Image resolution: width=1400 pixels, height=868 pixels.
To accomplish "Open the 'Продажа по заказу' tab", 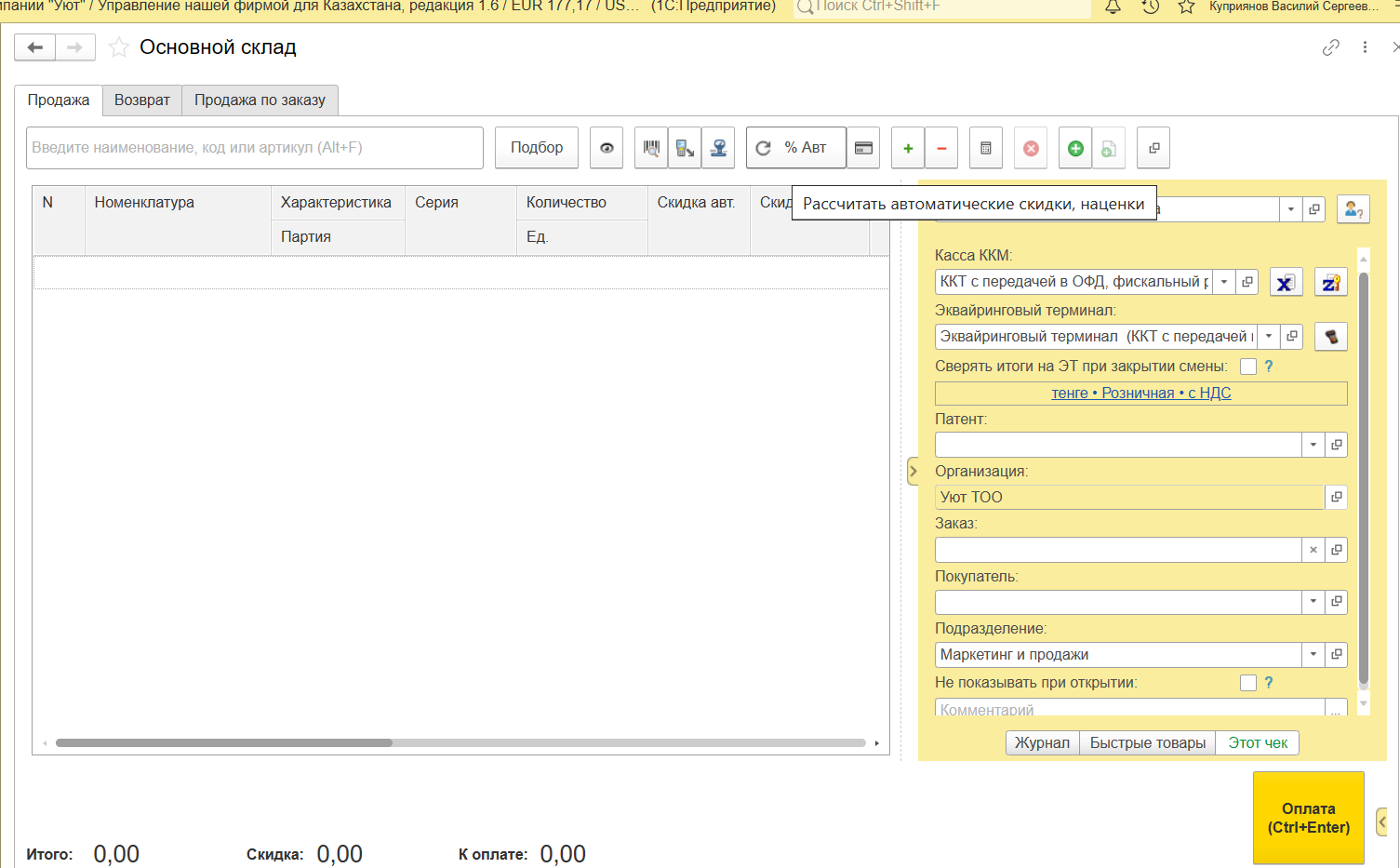I will 260,100.
